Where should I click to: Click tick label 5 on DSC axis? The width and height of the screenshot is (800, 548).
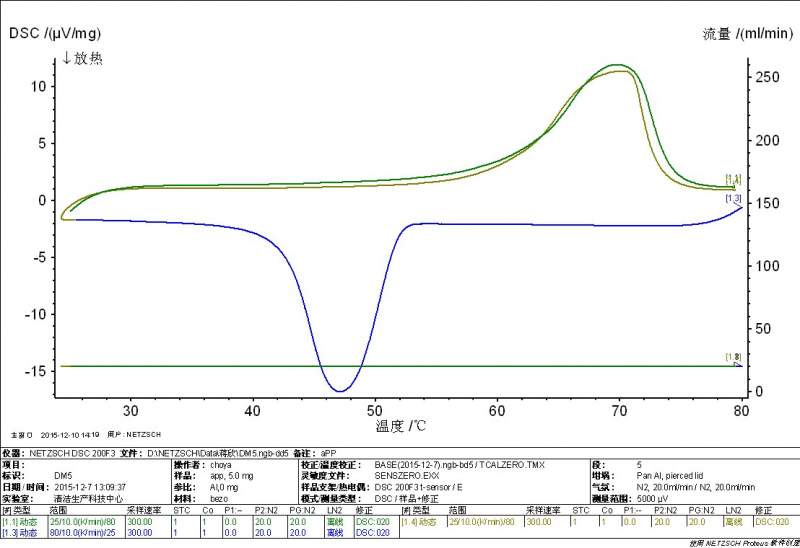(x=42, y=143)
